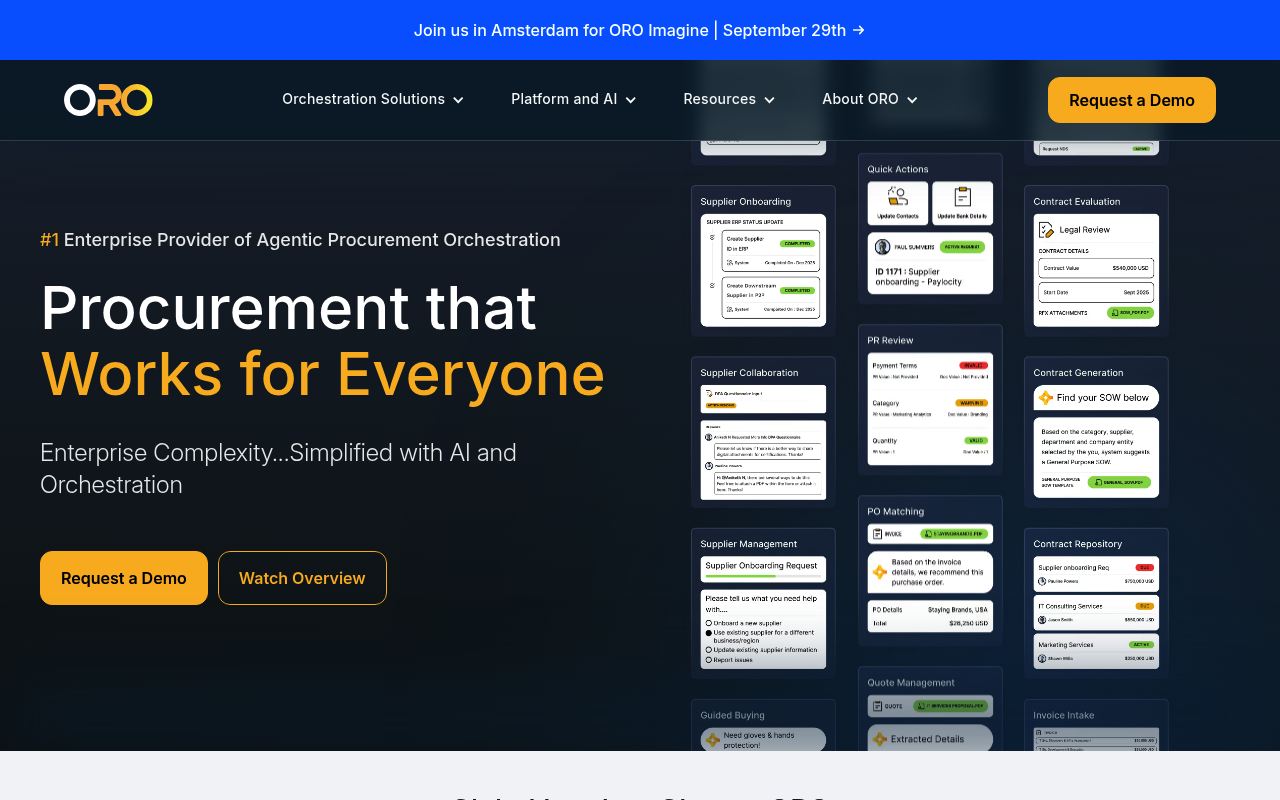Open the About ORO dropdown menu

click(870, 99)
